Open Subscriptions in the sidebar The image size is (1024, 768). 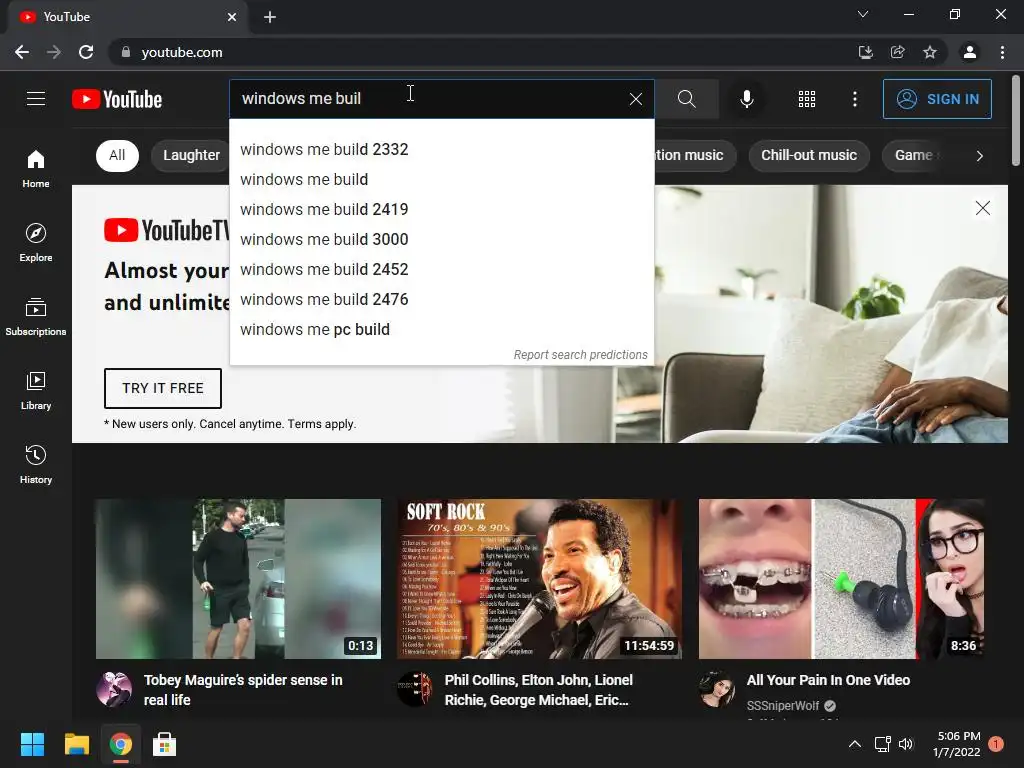[x=36, y=317]
